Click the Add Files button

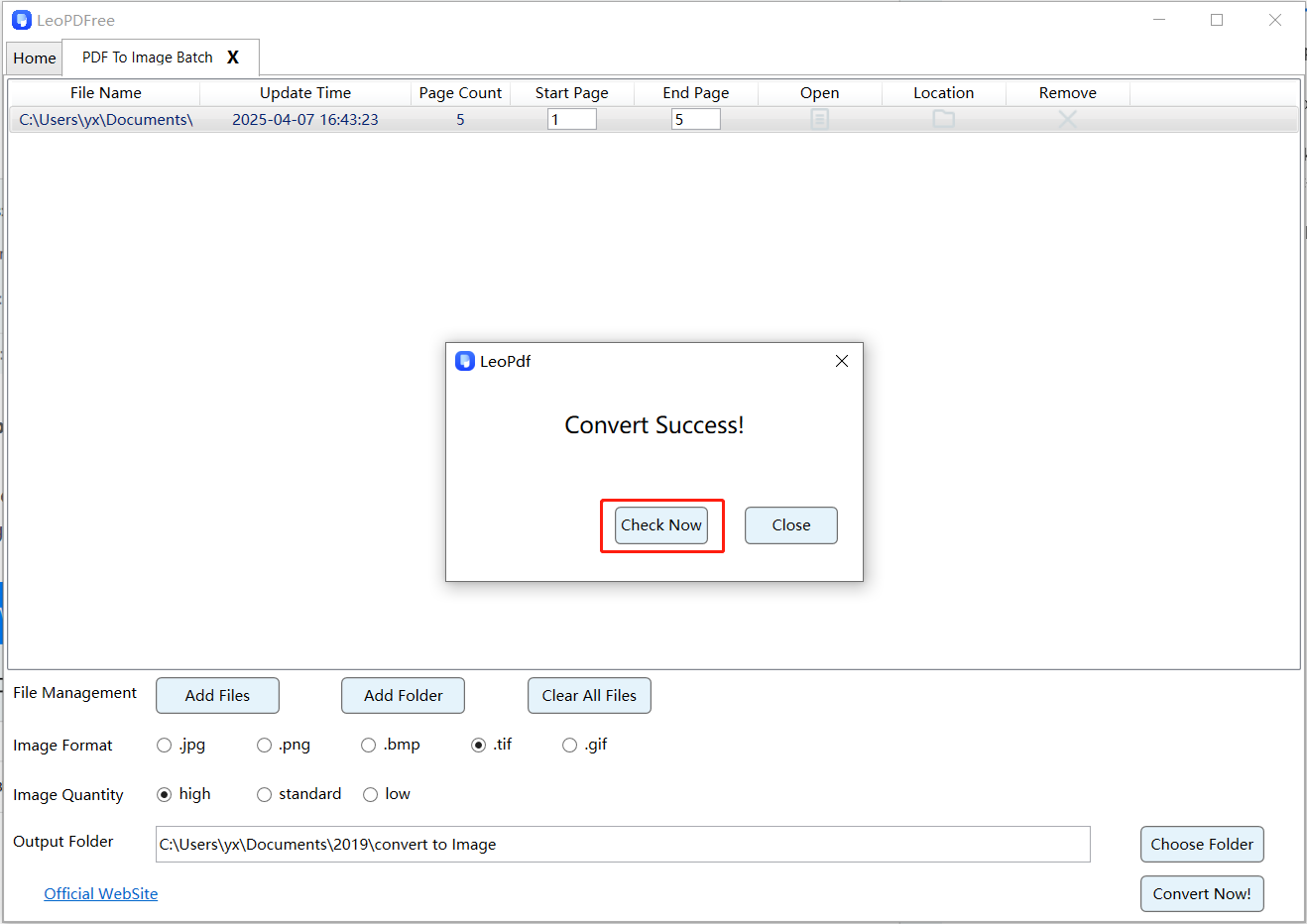(x=217, y=696)
